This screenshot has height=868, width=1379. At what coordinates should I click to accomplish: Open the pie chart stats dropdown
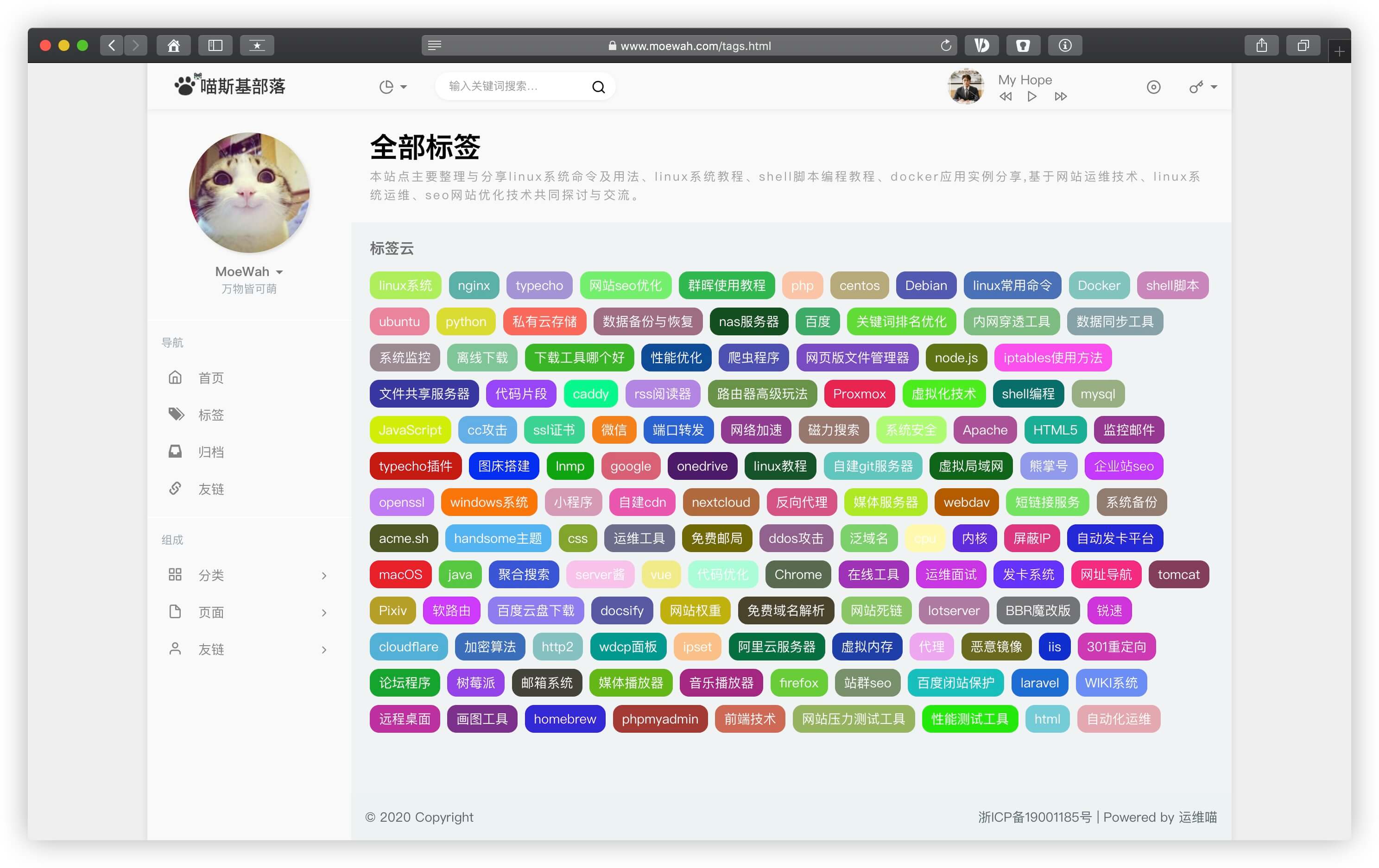point(393,87)
